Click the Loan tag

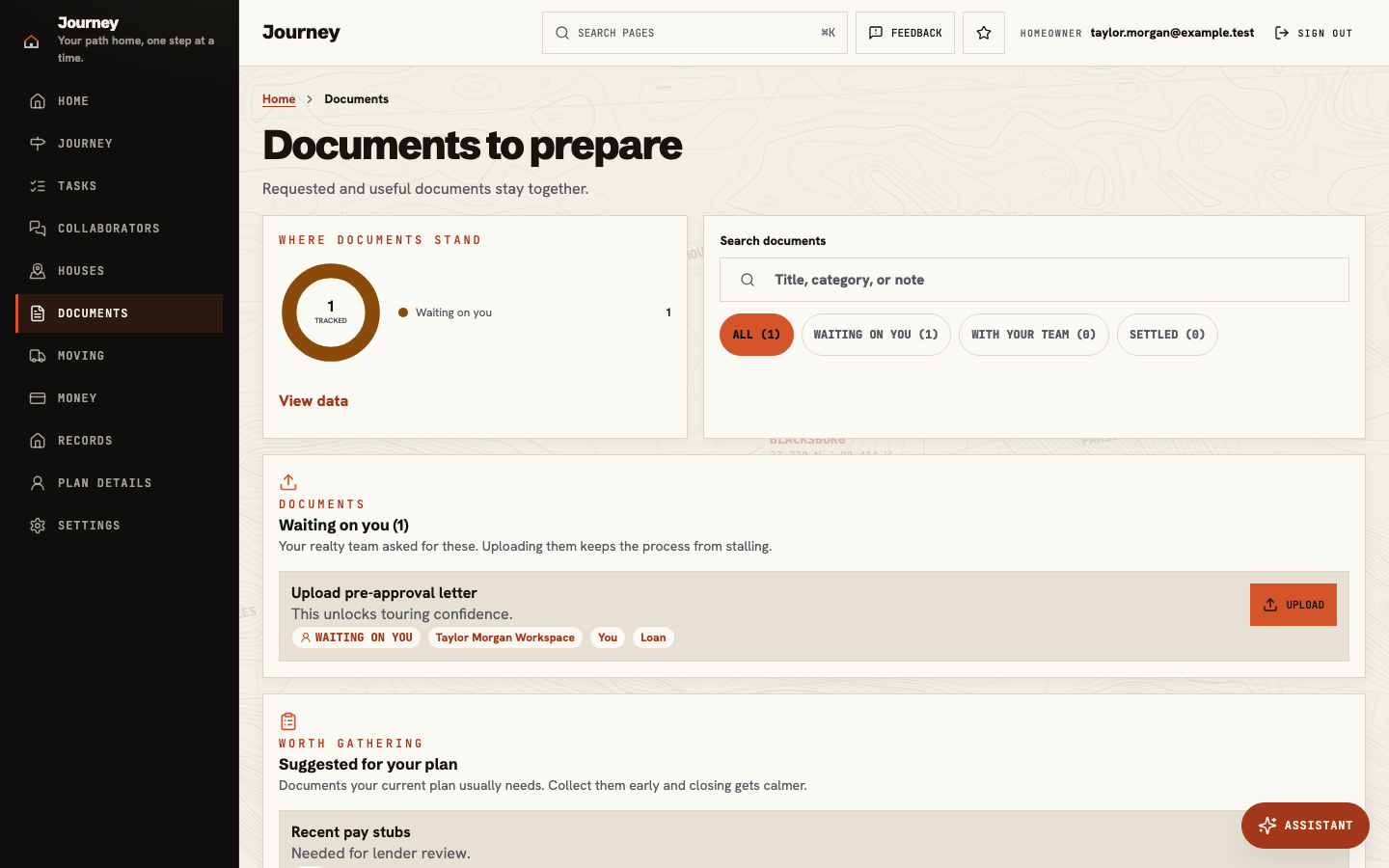tap(653, 637)
